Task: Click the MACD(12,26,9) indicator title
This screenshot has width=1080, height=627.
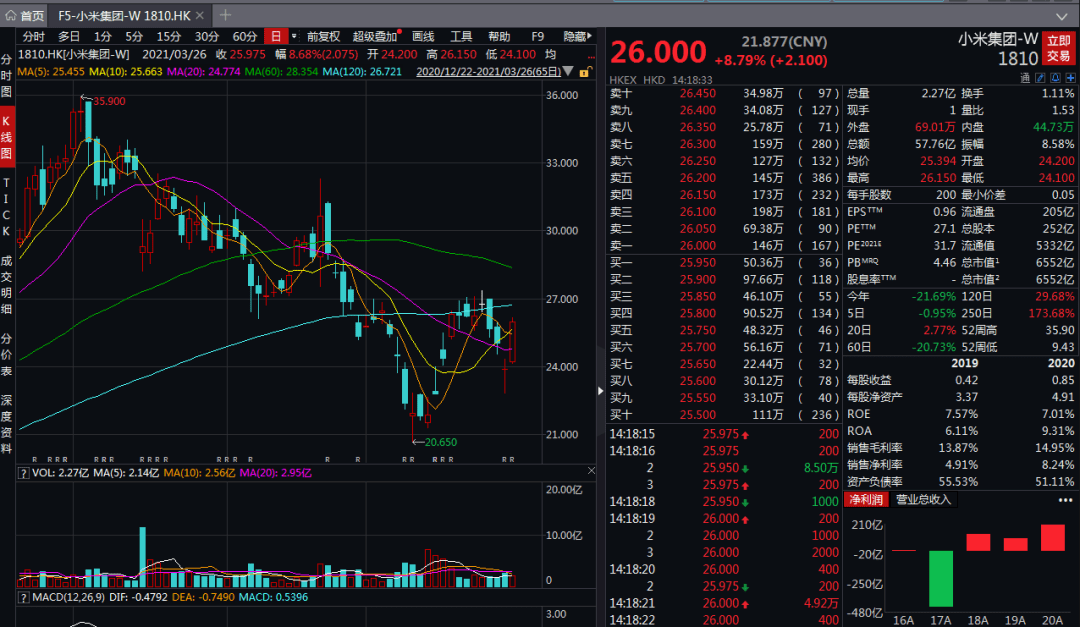Action: [68, 597]
